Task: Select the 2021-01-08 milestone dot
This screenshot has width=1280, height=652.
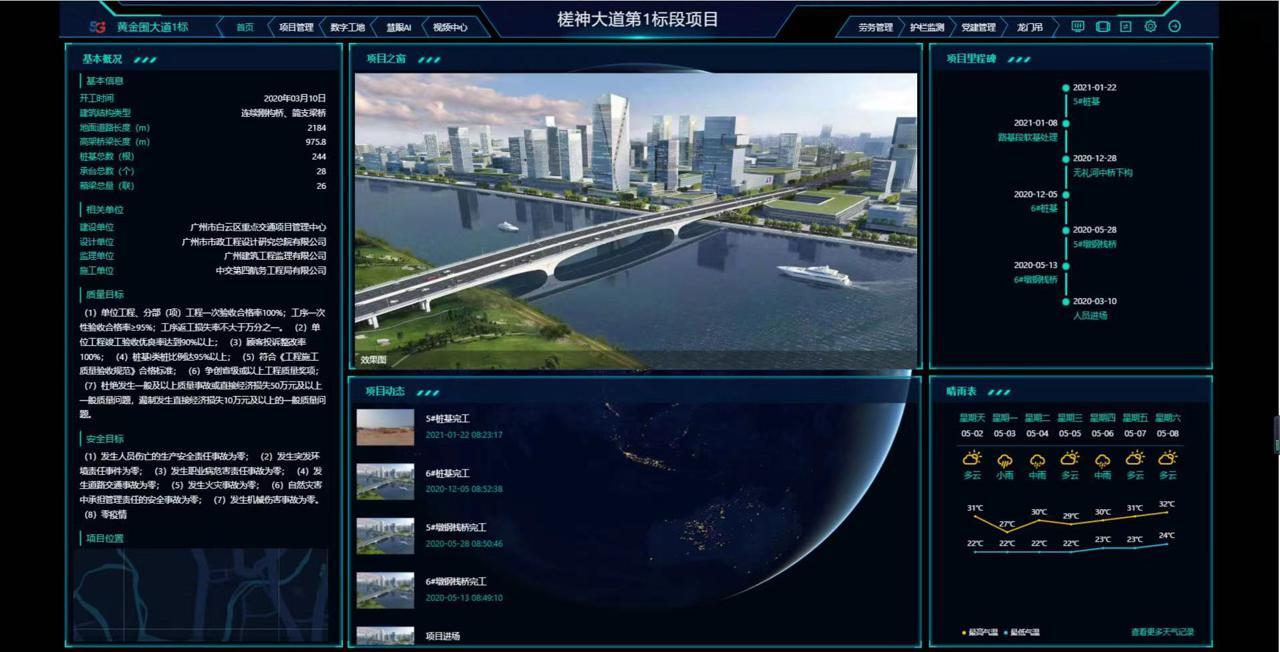Action: click(1066, 123)
